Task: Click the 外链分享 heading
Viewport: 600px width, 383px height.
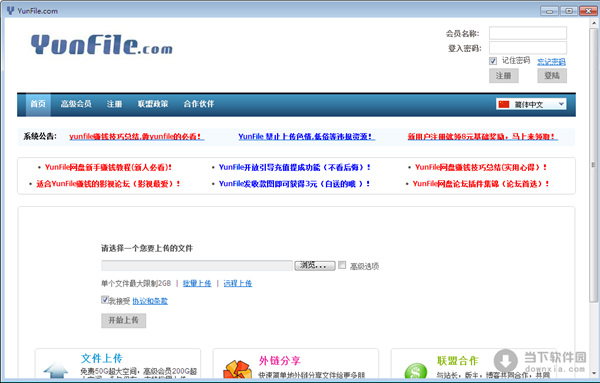Action: (x=280, y=360)
